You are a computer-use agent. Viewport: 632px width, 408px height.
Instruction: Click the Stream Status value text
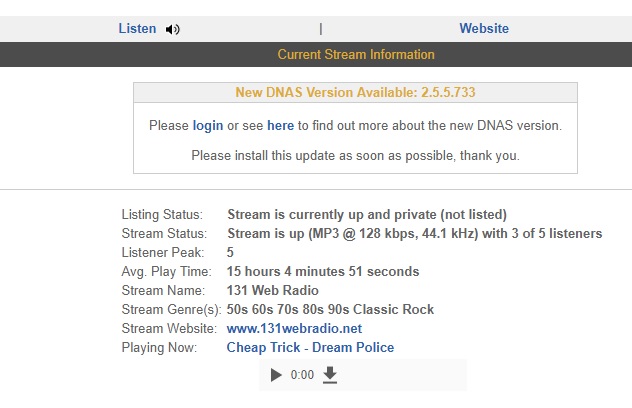point(414,234)
